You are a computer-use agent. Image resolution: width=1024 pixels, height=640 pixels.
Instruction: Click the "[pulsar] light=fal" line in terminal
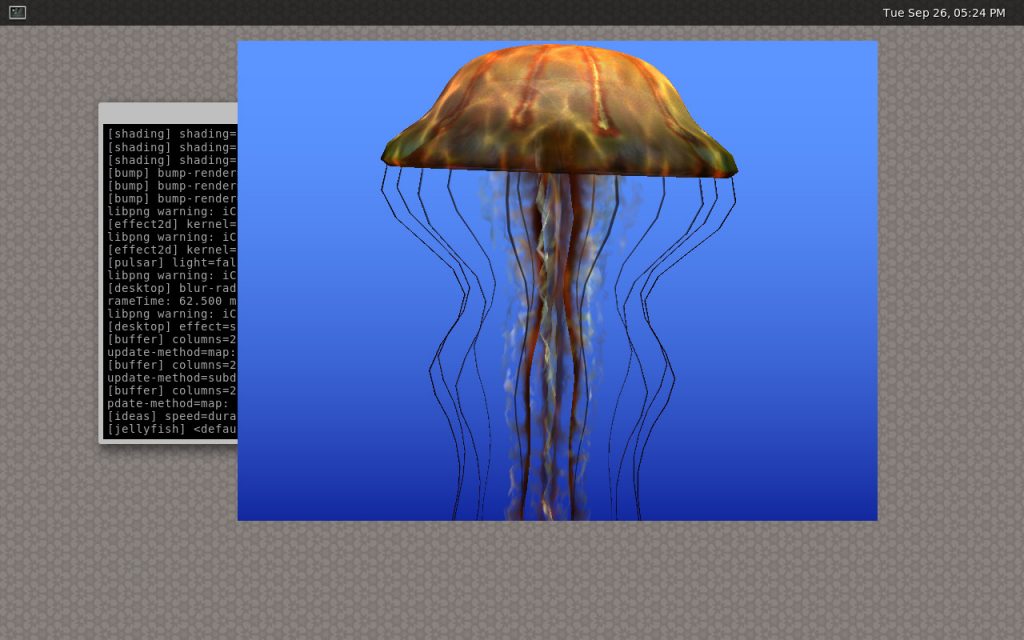click(x=172, y=263)
